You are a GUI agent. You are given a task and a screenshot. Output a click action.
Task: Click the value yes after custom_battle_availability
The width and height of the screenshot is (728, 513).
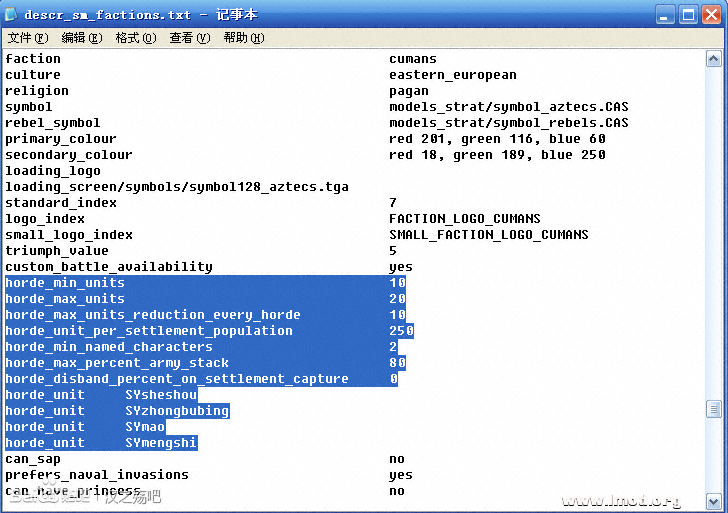(401, 267)
